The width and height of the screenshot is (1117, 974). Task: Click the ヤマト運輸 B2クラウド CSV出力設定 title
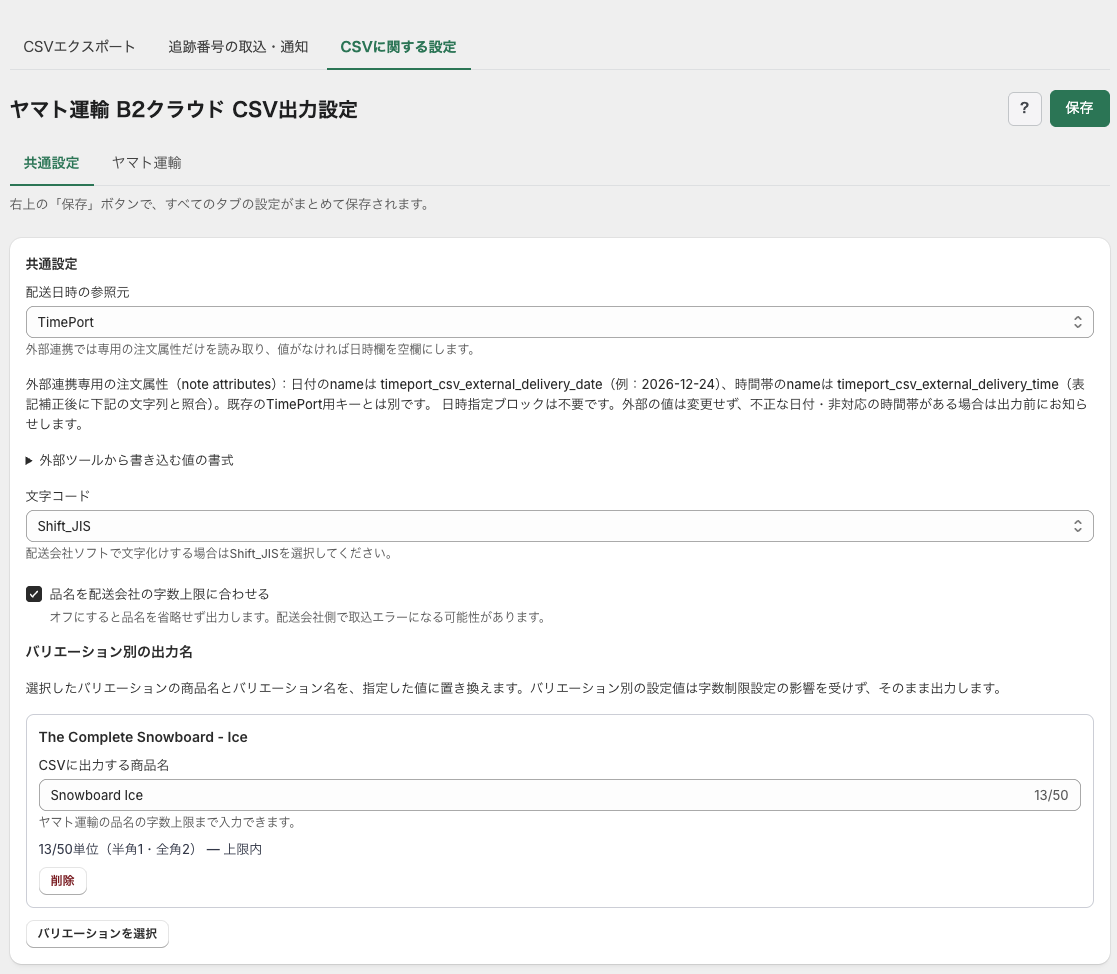click(184, 109)
